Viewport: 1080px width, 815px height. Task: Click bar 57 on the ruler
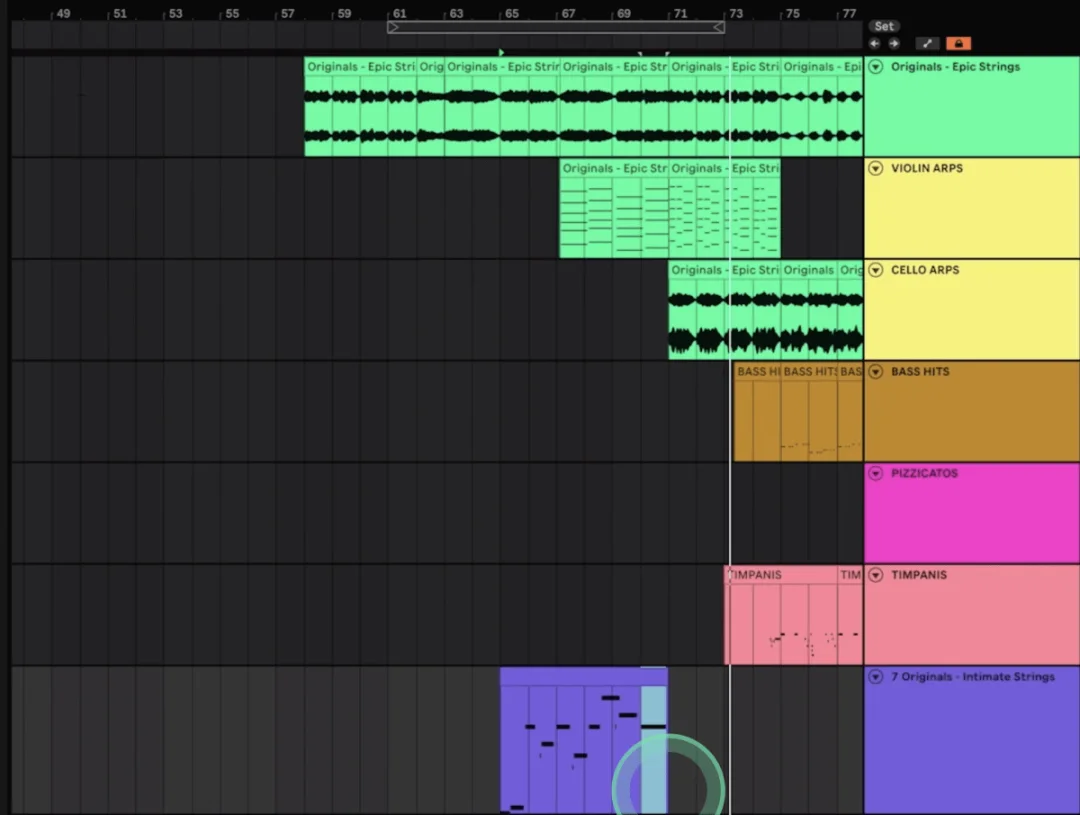pos(288,13)
